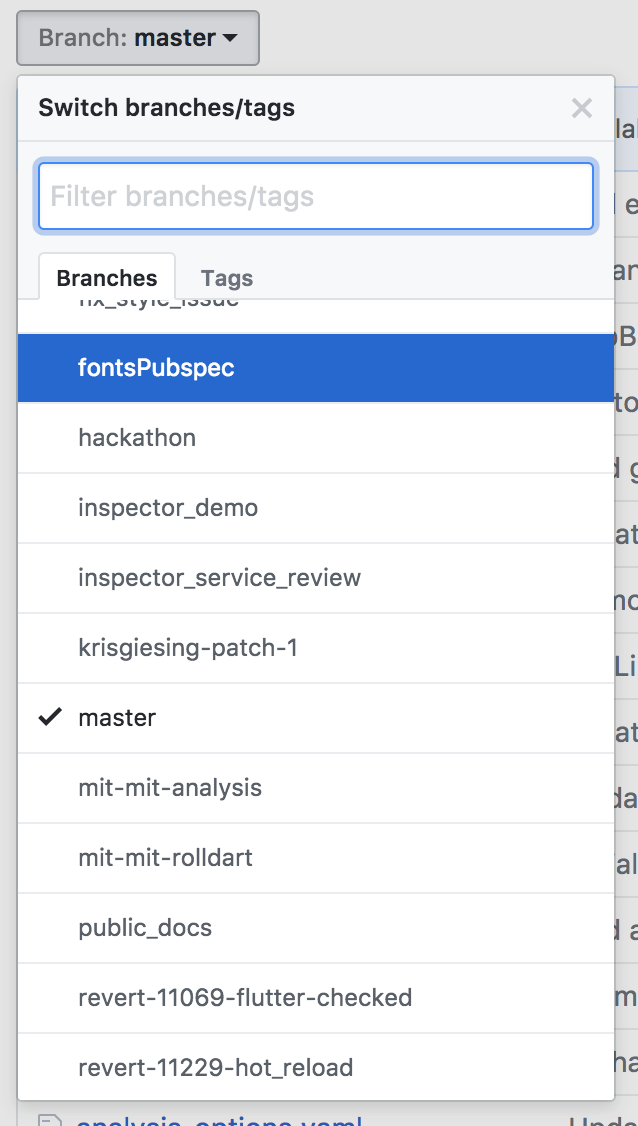Switch to the Tags tab

(x=226, y=278)
